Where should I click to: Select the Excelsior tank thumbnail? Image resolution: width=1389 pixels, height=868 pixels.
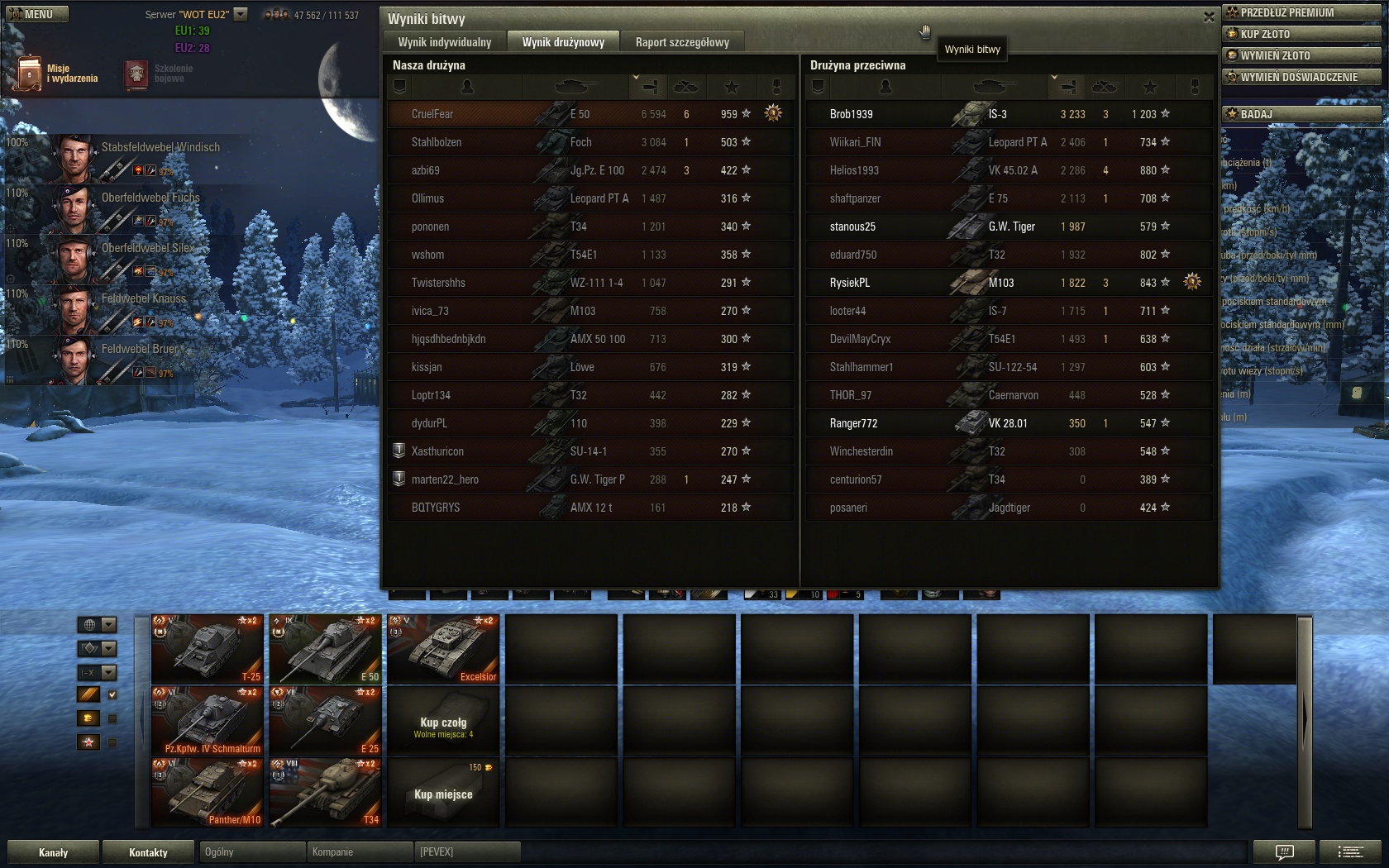443,649
